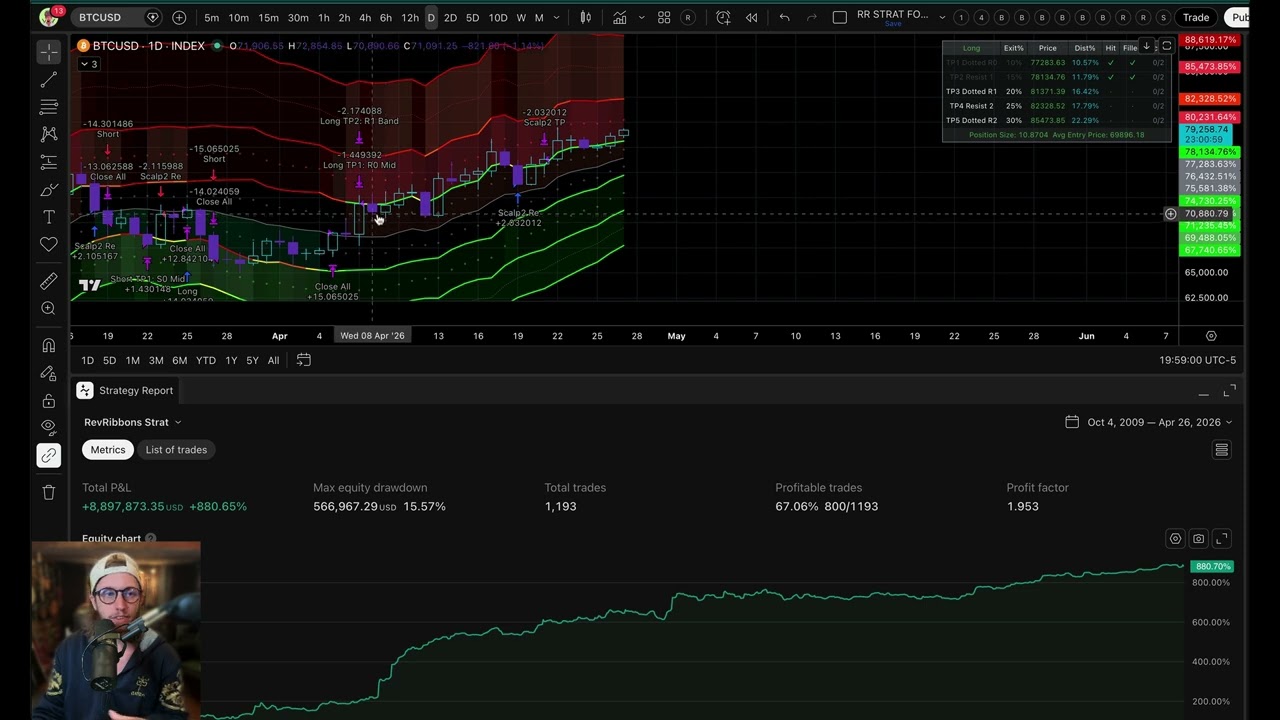1280x720 pixels.
Task: Open the date range selector Oct 4, 2009
Action: click(1149, 422)
